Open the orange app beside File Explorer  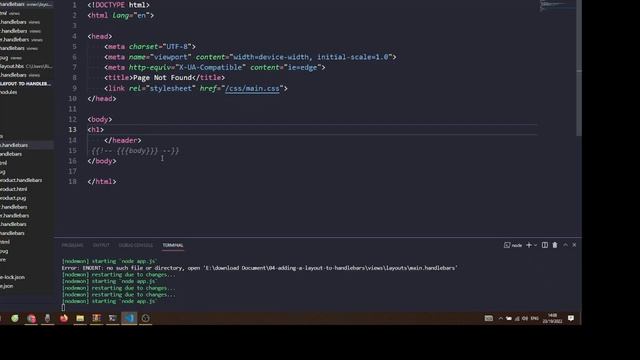(96, 318)
